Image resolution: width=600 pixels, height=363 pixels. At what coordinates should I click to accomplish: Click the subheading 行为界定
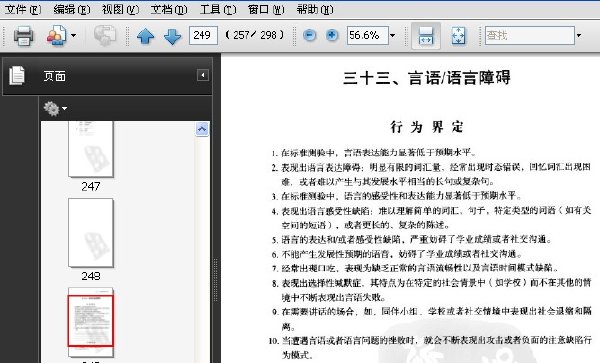click(x=427, y=127)
